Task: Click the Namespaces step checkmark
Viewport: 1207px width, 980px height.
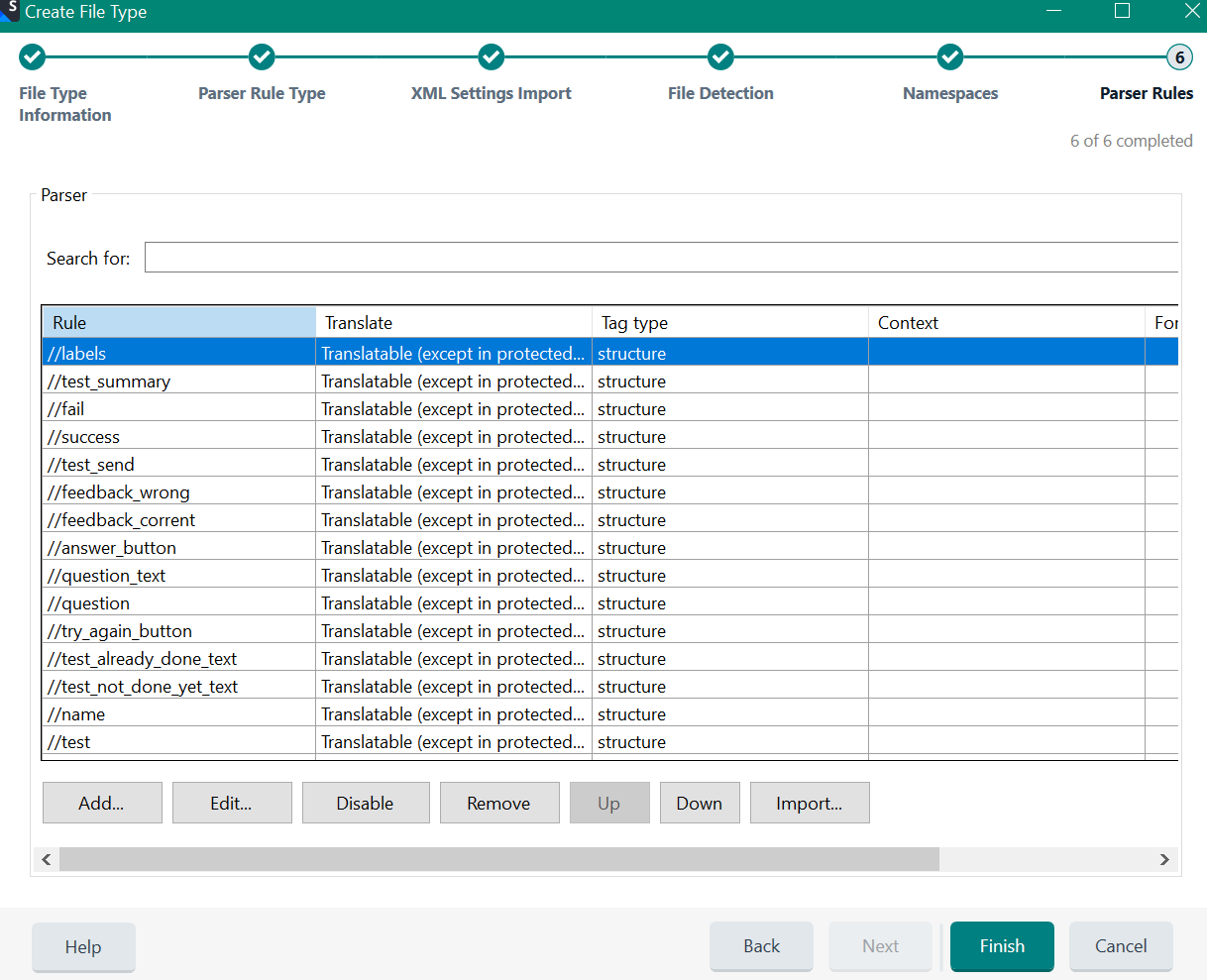Action: 950,57
